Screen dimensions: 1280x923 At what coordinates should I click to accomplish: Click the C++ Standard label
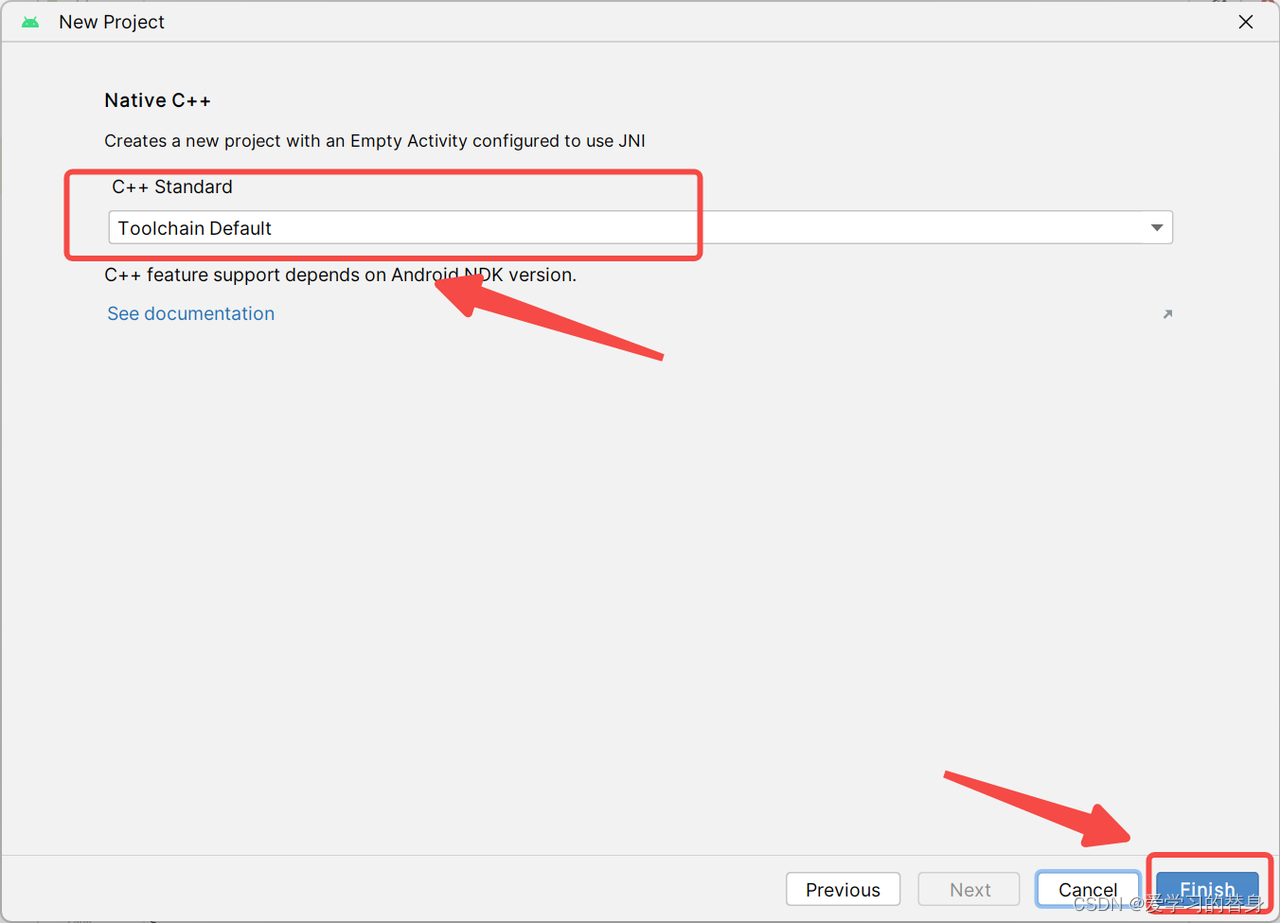point(172,187)
